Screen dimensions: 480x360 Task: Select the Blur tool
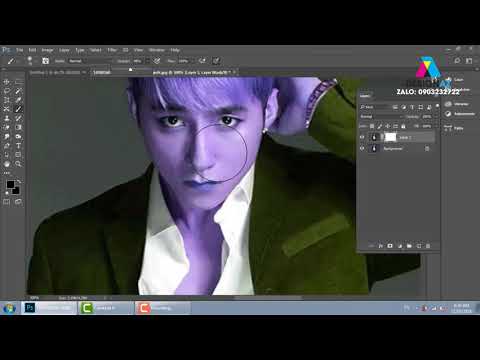(x=6, y=137)
